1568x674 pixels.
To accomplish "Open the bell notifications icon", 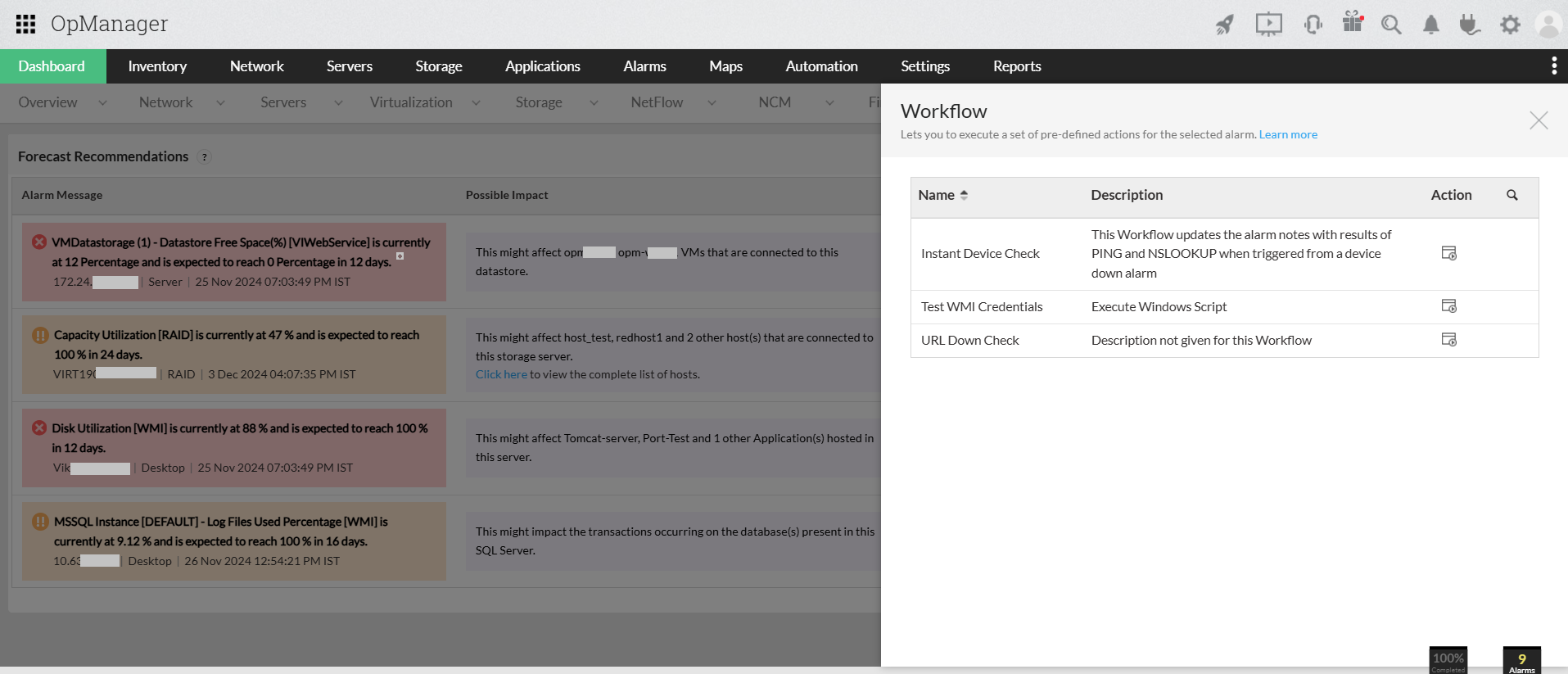I will click(1430, 25).
